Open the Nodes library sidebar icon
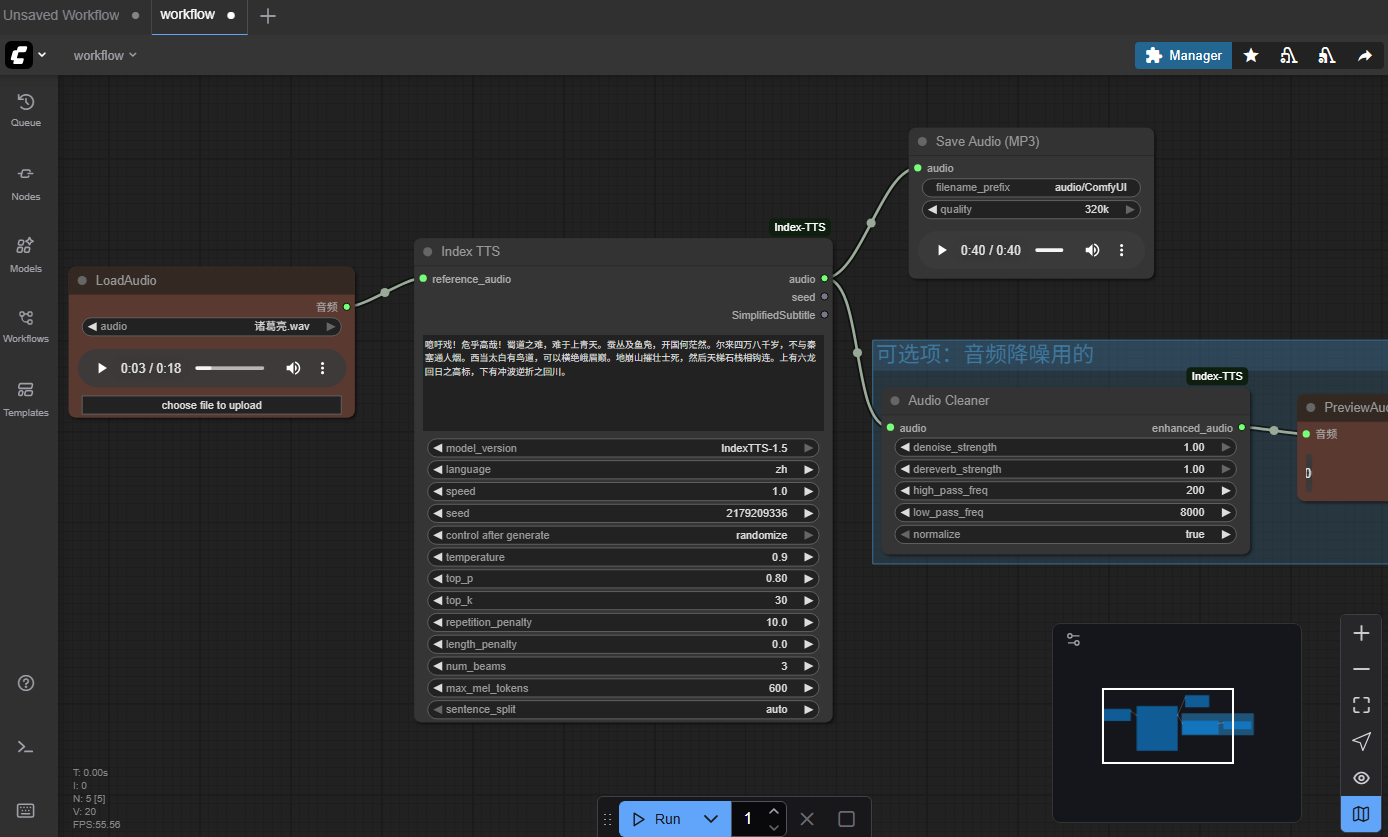The width and height of the screenshot is (1388, 837). pyautogui.click(x=26, y=181)
